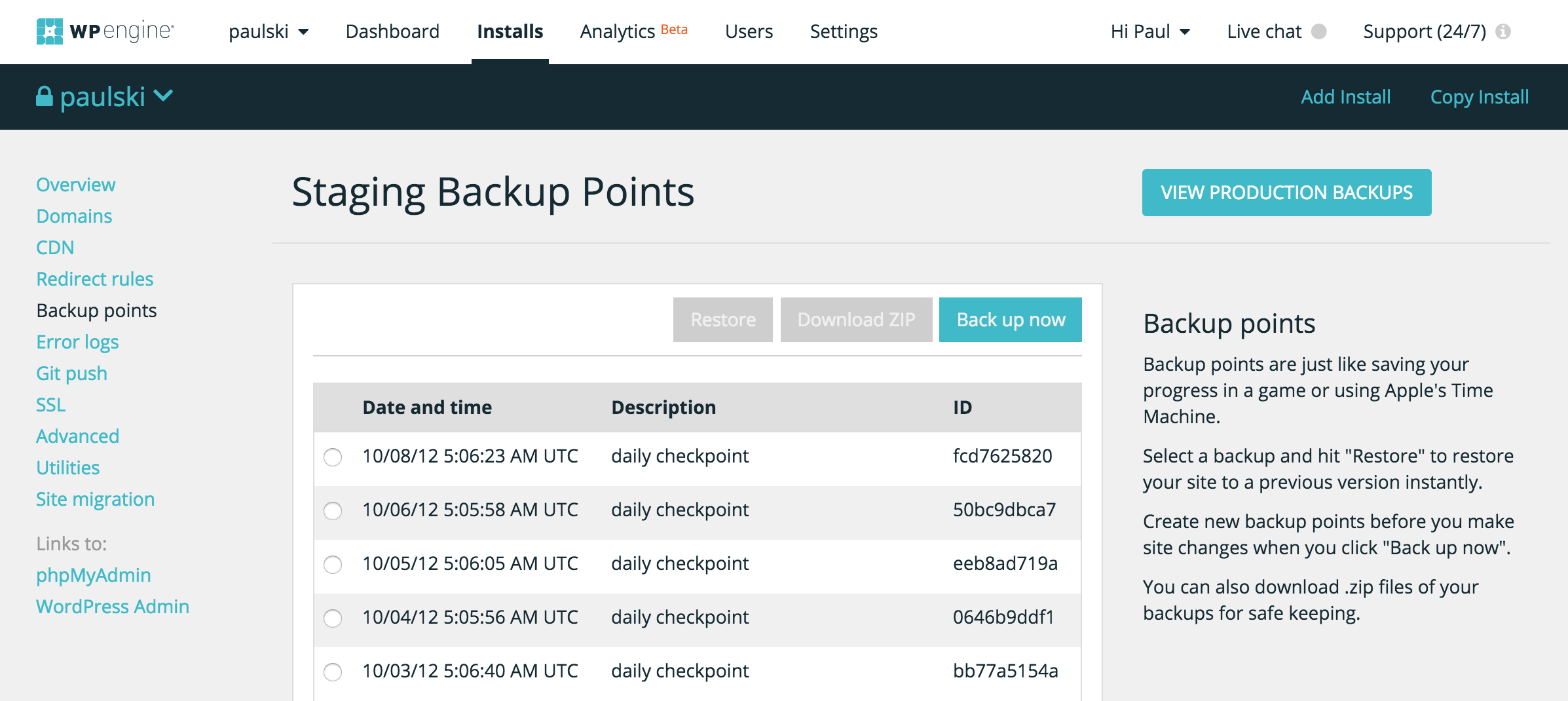Expand the Hi Paul user menu
The height and width of the screenshot is (701, 1568).
tap(1150, 31)
